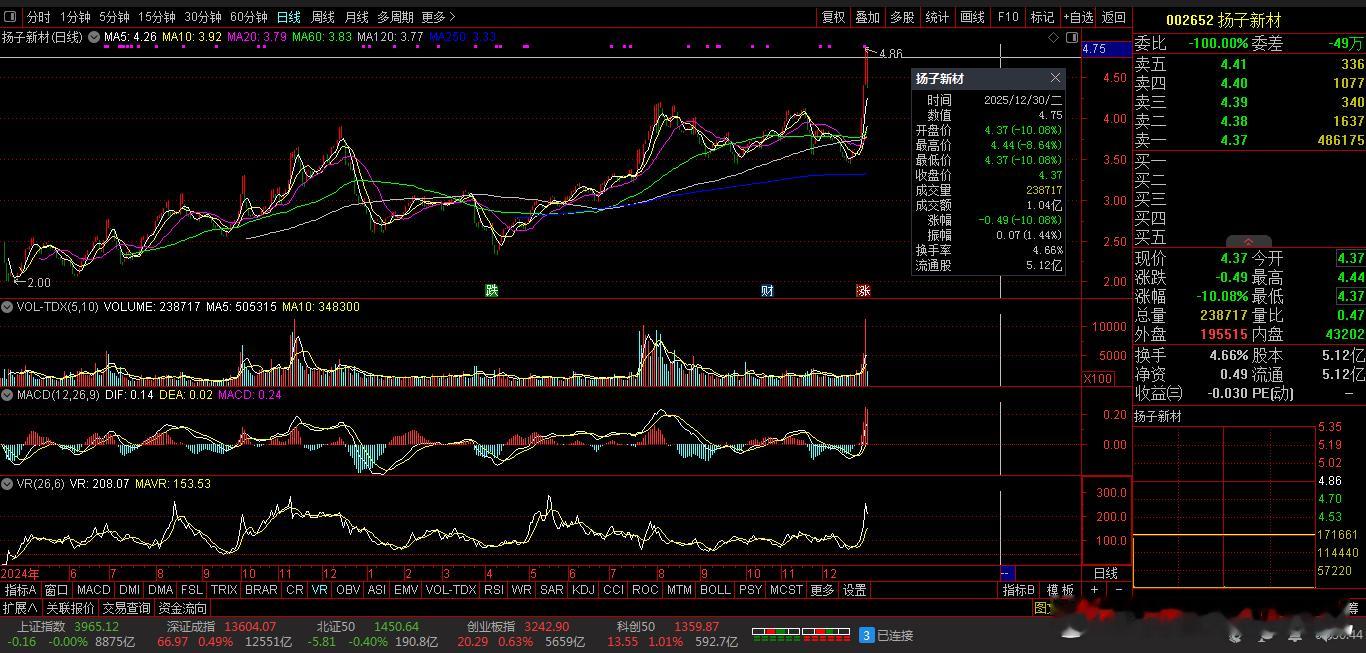This screenshot has width=1366, height=653.
Task: Open the 资金流向 tab
Action: tap(183, 608)
